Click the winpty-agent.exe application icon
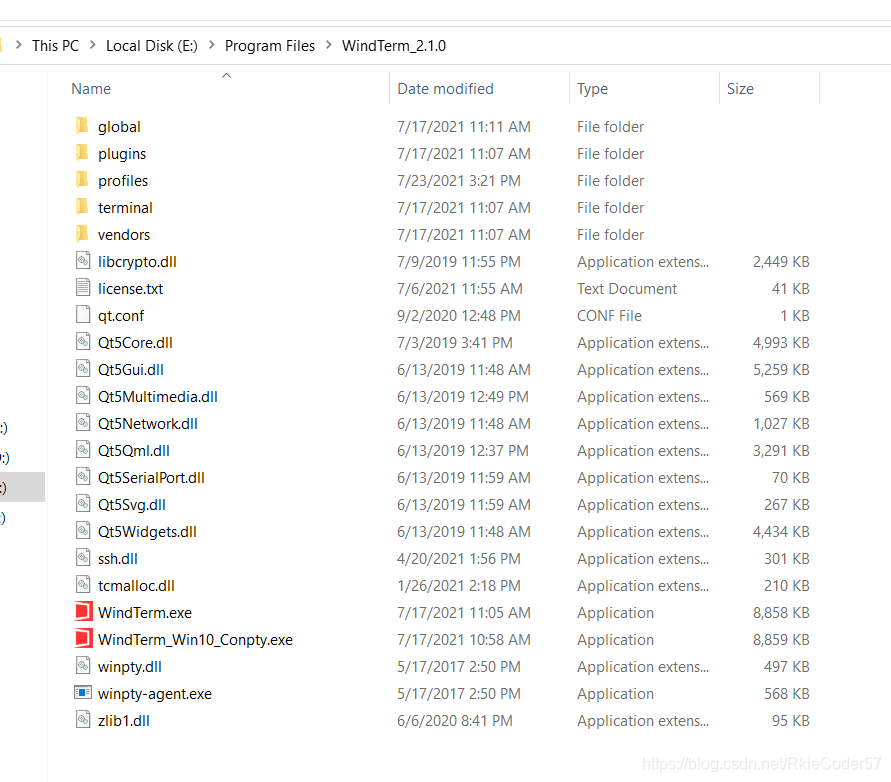The width and height of the screenshot is (891, 782). [x=83, y=693]
